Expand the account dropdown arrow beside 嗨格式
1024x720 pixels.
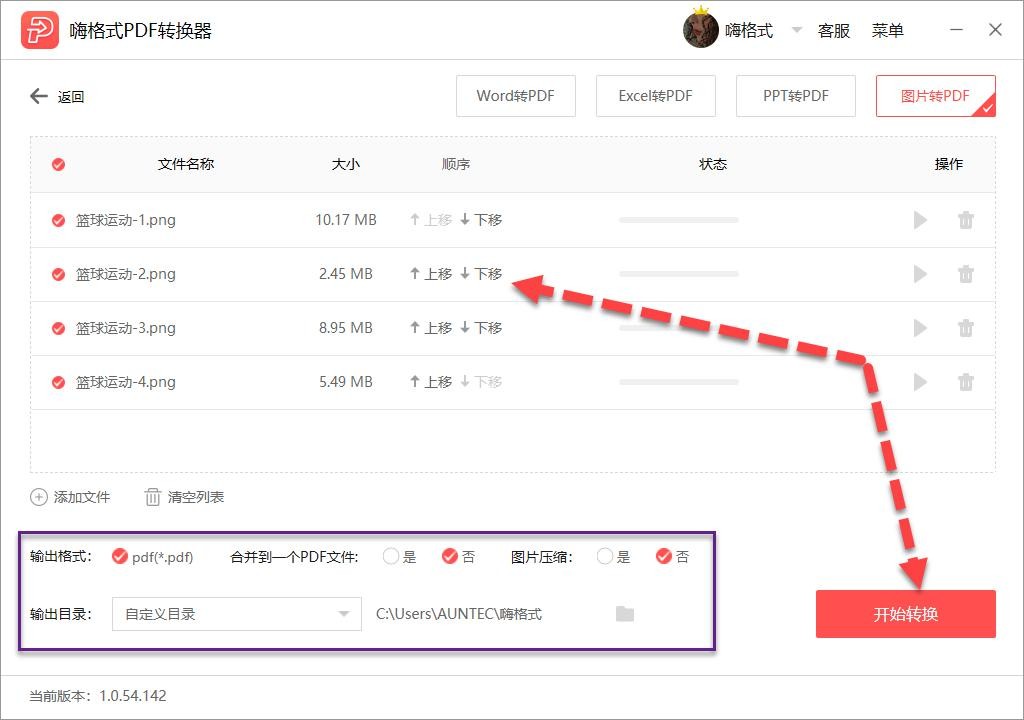click(797, 30)
